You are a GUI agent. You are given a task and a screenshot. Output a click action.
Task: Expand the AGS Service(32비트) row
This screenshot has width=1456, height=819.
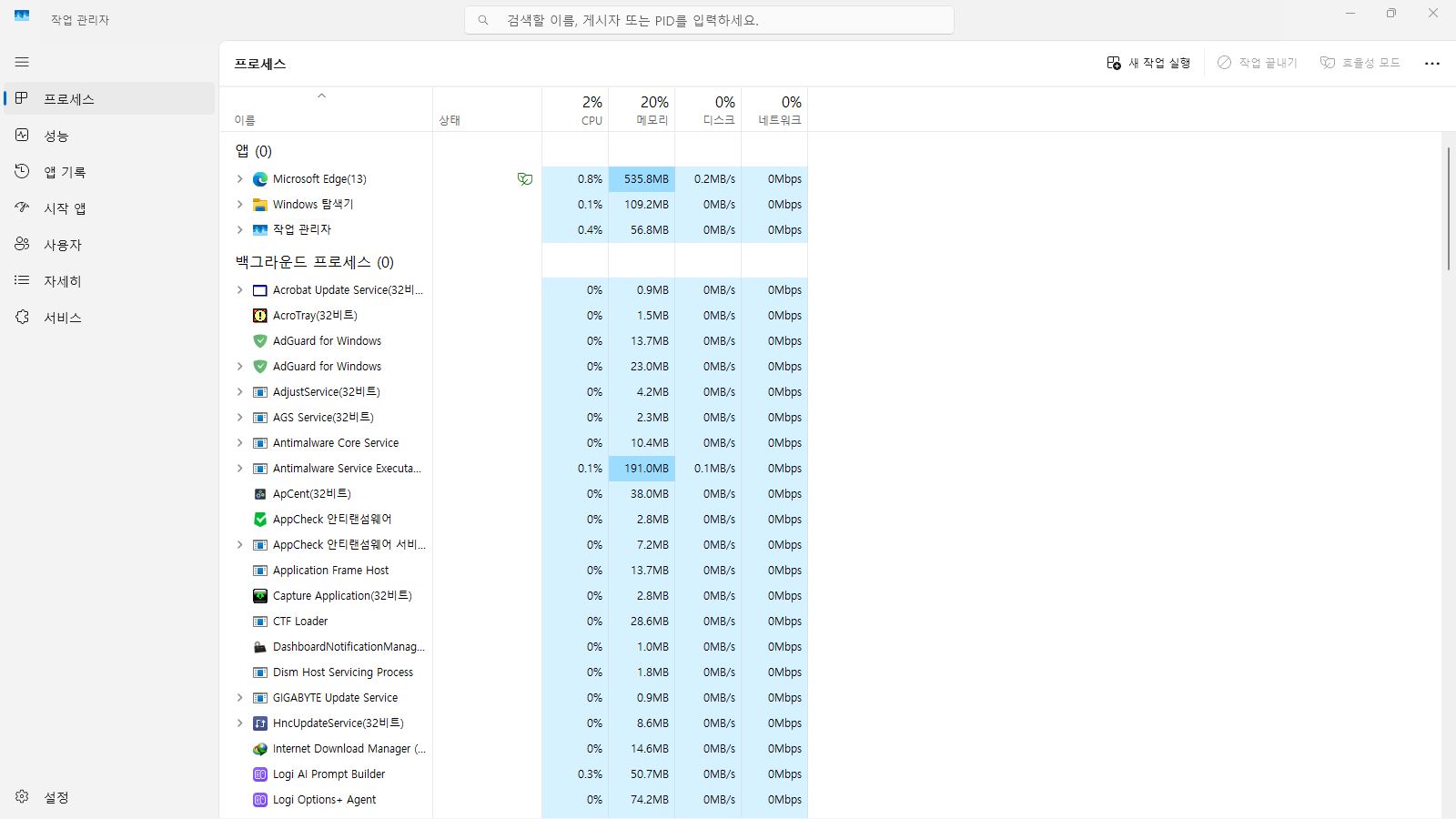click(239, 418)
